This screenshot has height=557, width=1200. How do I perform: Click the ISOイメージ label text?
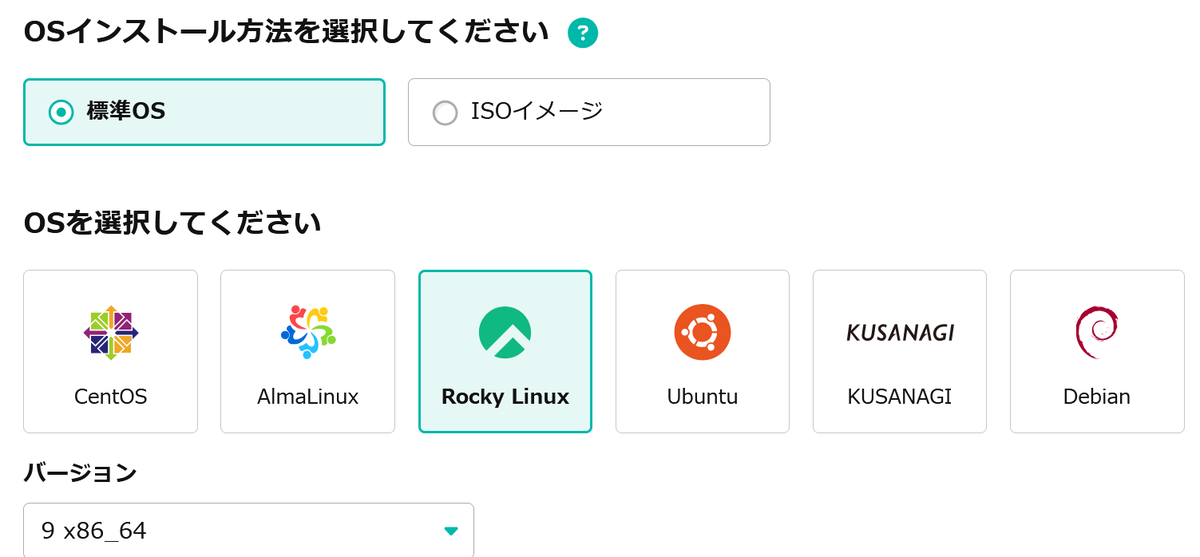click(538, 112)
